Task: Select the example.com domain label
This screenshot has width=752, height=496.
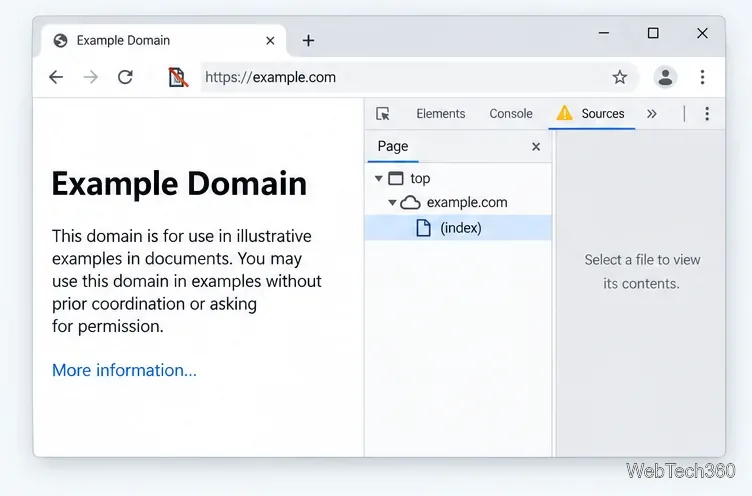Action: click(x=467, y=202)
